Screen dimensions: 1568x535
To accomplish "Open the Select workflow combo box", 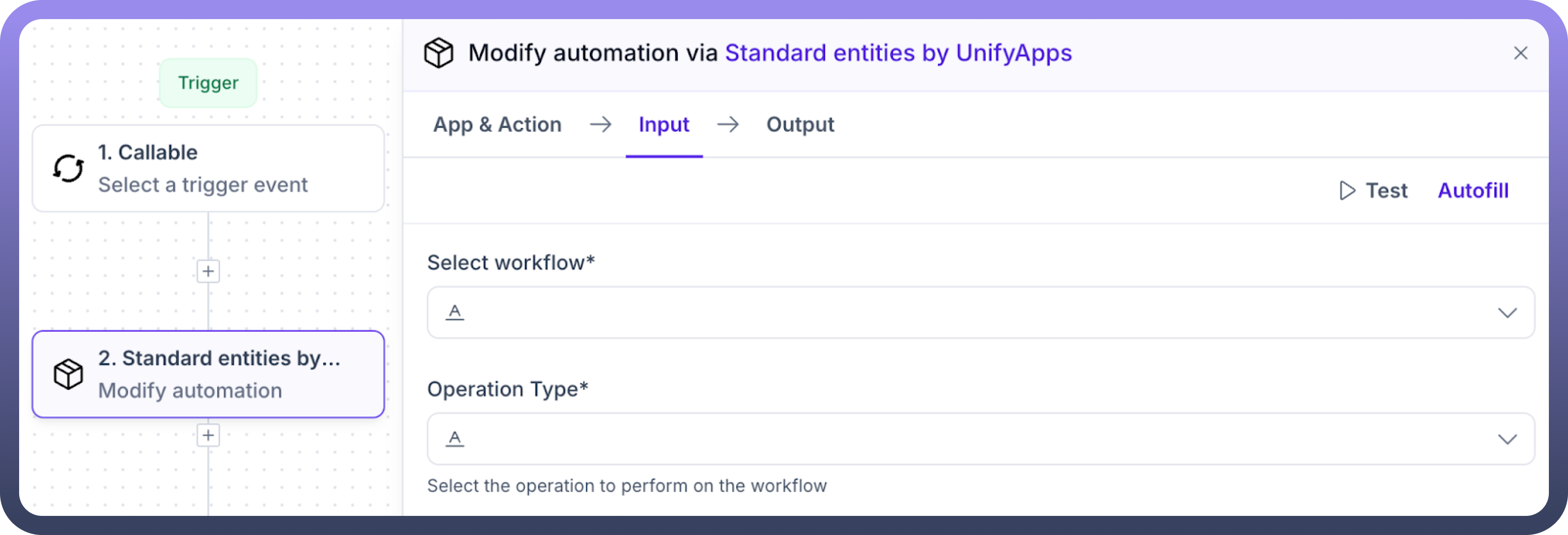I will coord(974,312).
